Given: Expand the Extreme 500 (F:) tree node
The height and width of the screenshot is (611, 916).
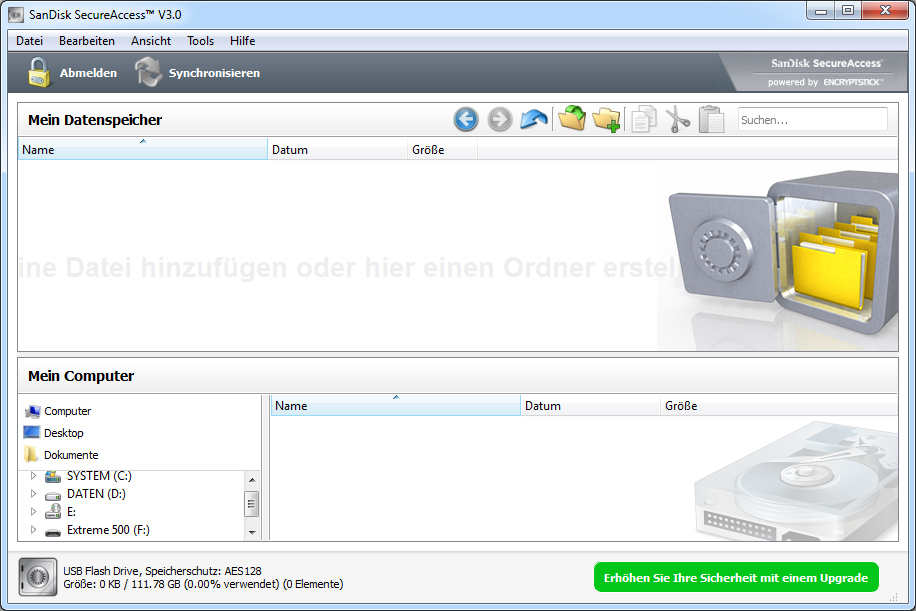Looking at the screenshot, I should pos(33,530).
